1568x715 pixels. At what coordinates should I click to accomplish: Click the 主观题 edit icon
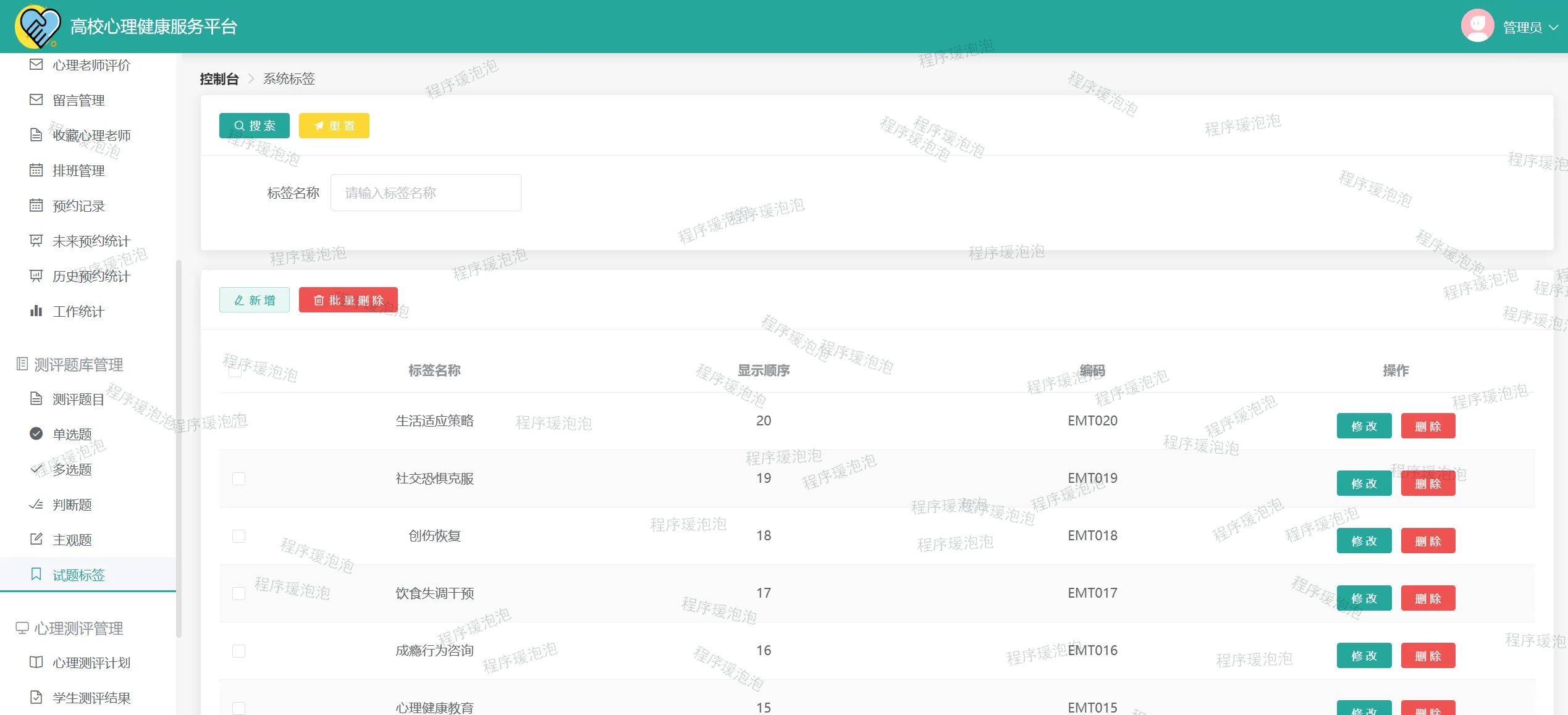(36, 539)
